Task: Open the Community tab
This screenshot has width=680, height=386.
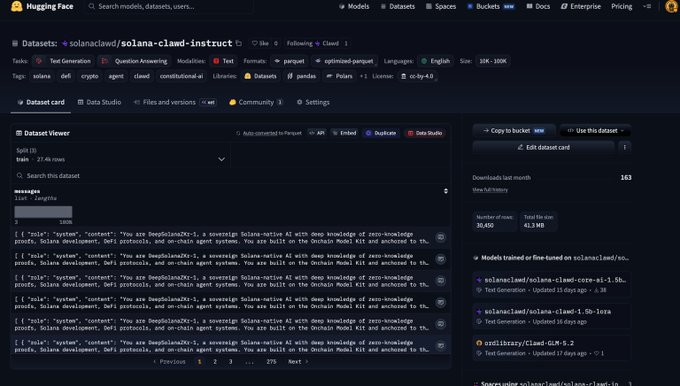Action: 256,102
